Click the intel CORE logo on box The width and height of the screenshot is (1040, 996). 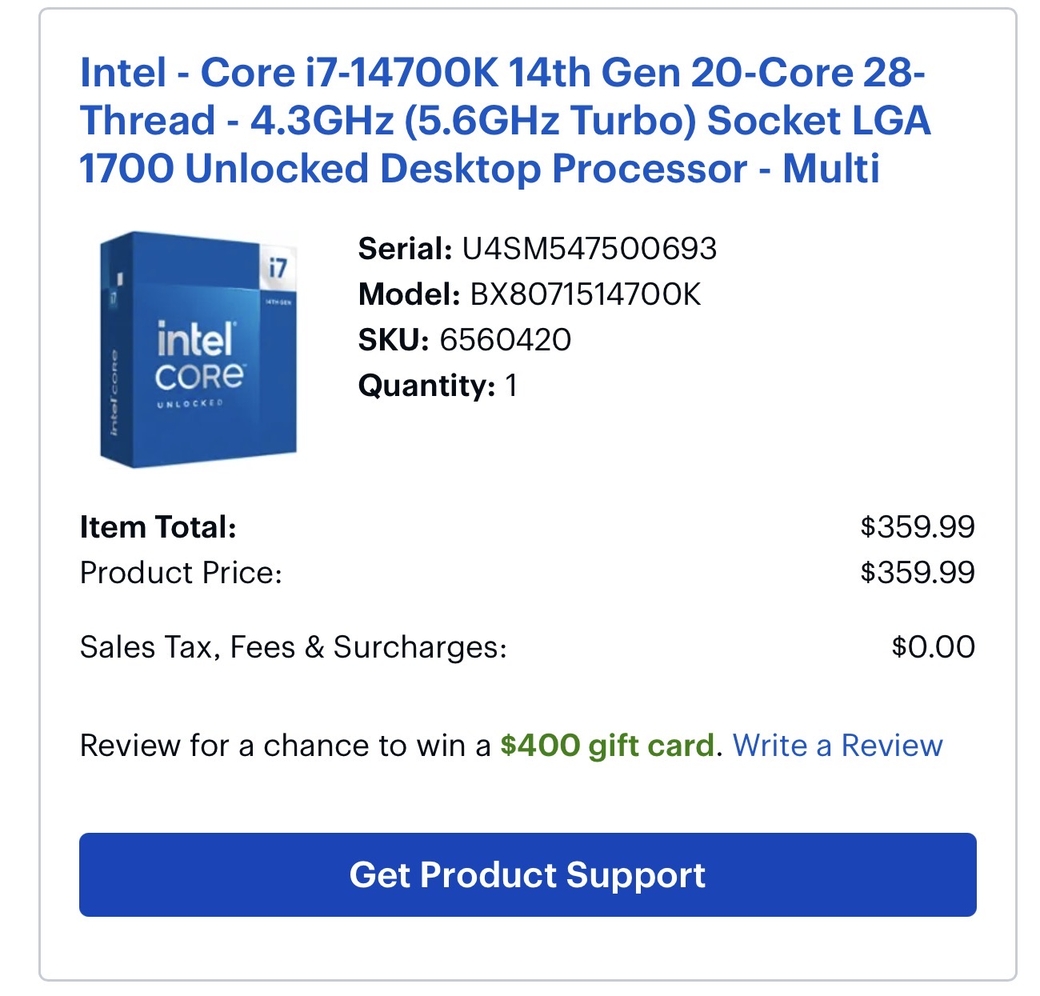(200, 355)
